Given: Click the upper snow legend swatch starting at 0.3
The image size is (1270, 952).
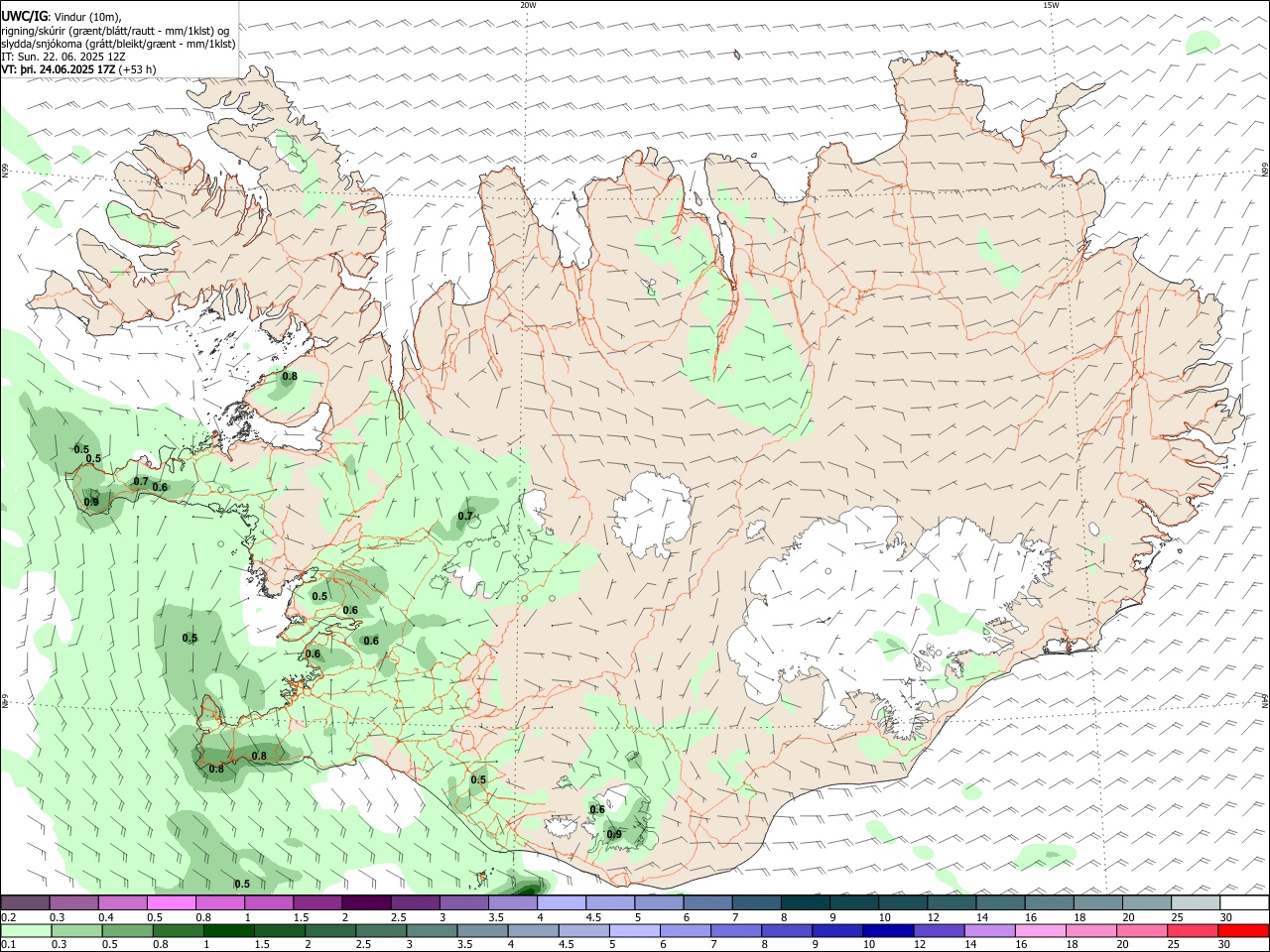Looking at the screenshot, I should pos(73,903).
